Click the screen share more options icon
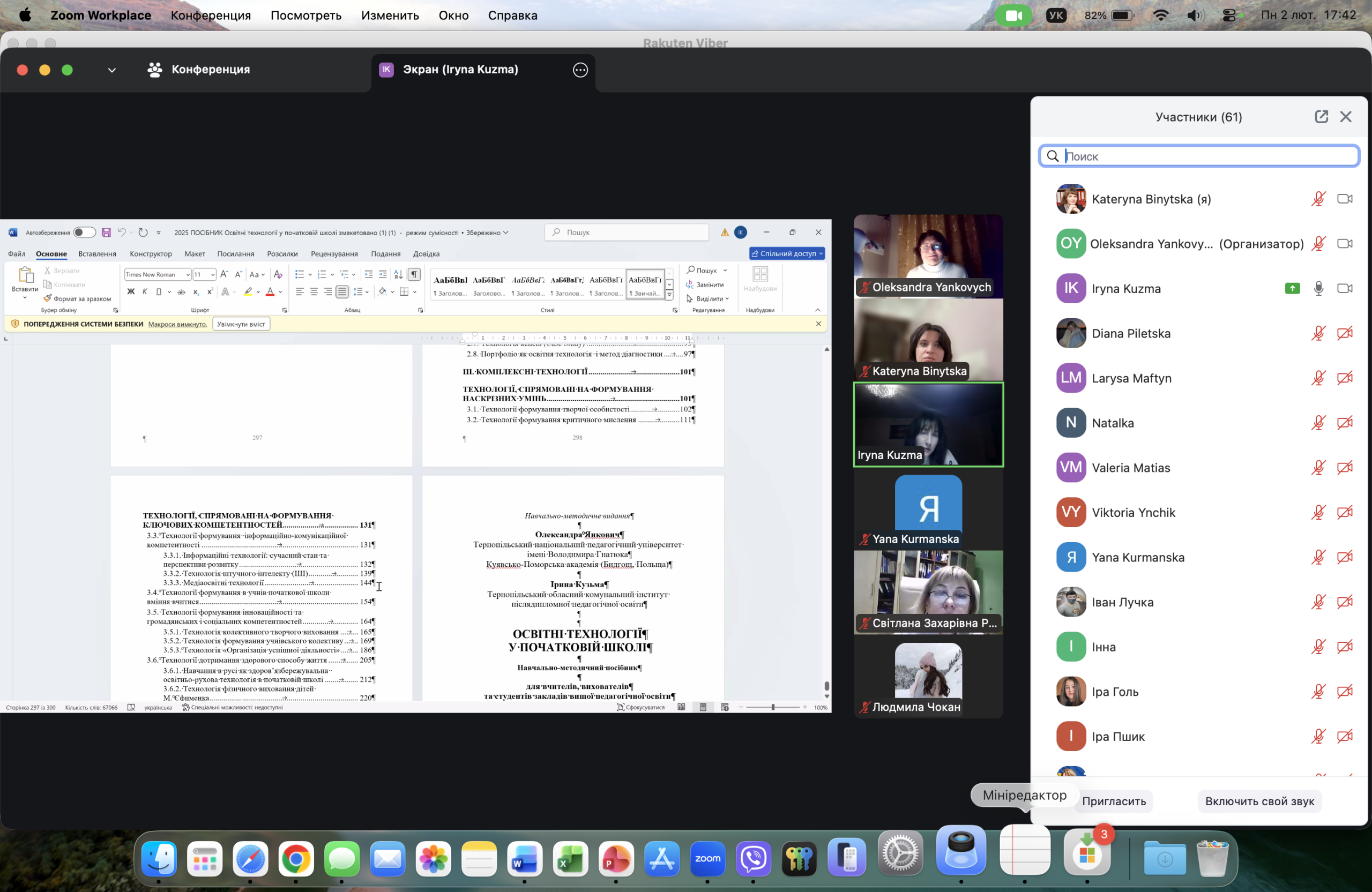1372x892 pixels. click(580, 70)
